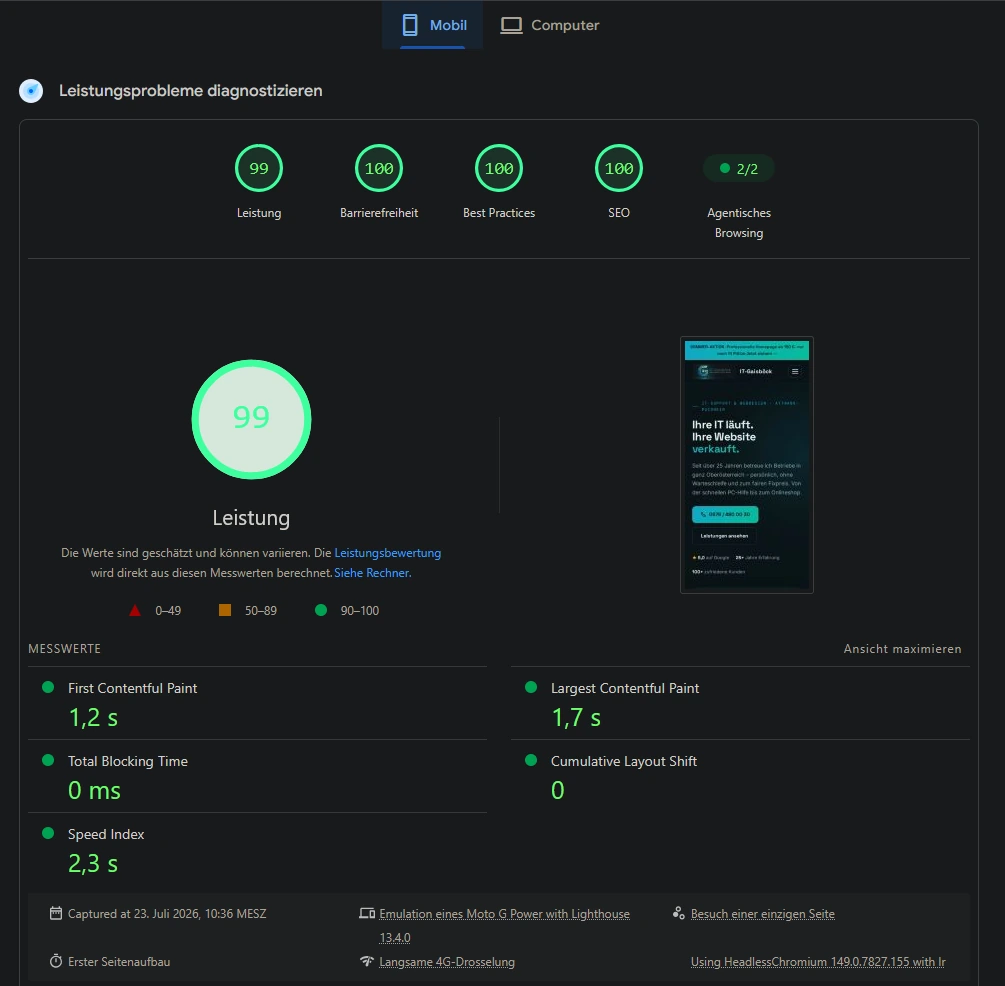Click the calendar icon beside Captured at
The image size is (1005, 986).
(56, 913)
